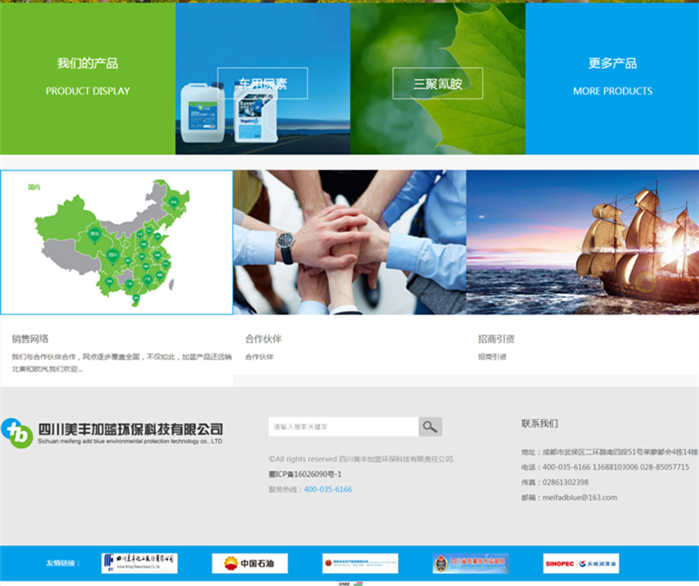Click the Sichuan Meifeng company logo
This screenshot has height=586, width=699.
point(112,432)
